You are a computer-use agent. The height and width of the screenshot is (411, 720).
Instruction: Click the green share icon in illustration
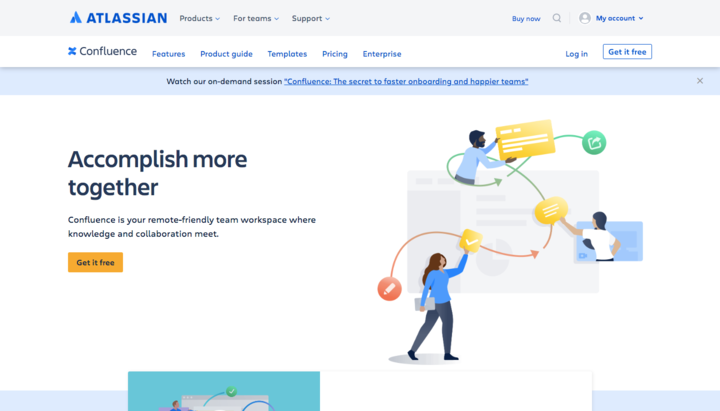[x=594, y=143]
